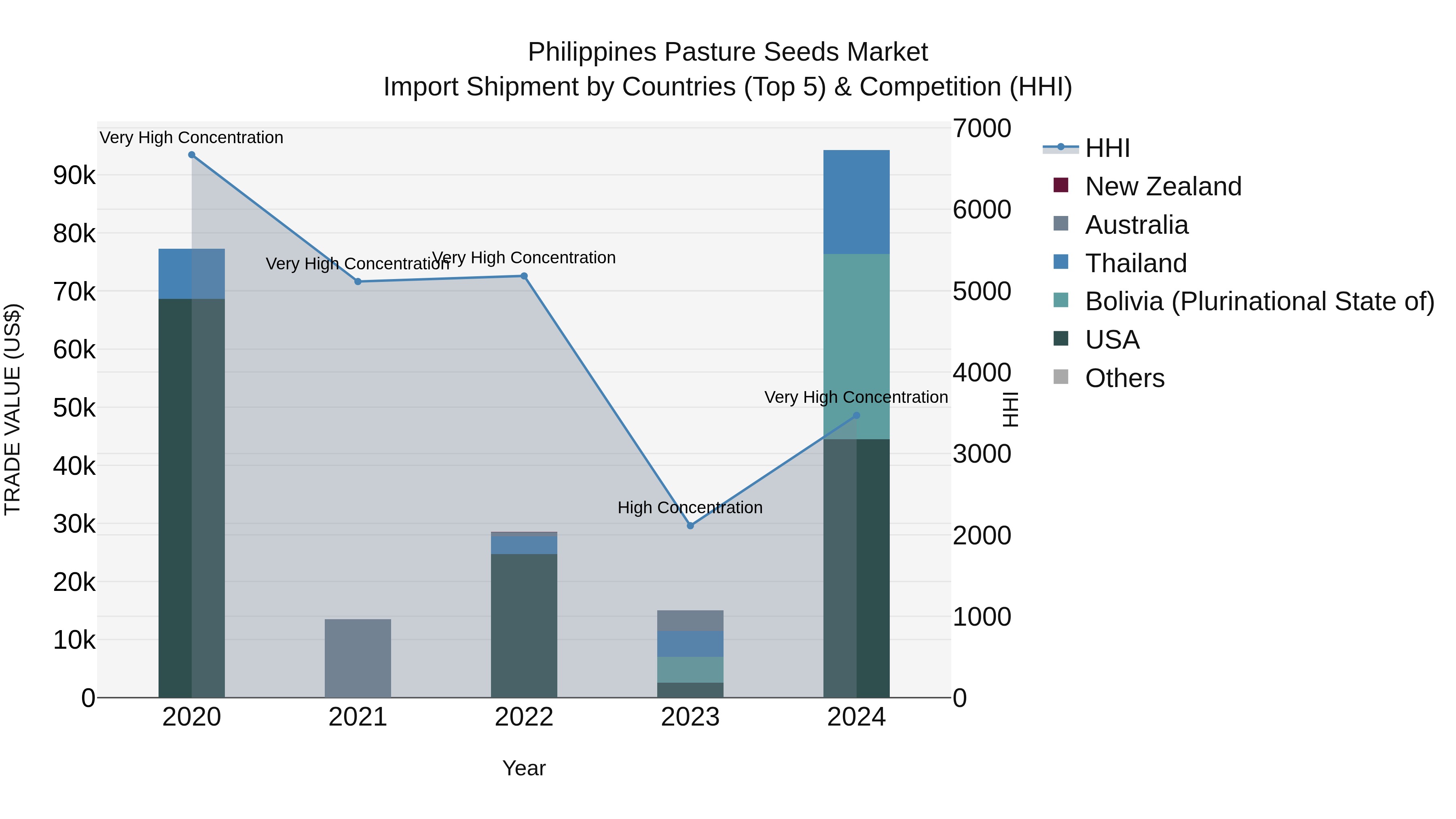The height and width of the screenshot is (819, 1456).
Task: Click the Bolivia teal color swatch
Action: click(x=1061, y=300)
